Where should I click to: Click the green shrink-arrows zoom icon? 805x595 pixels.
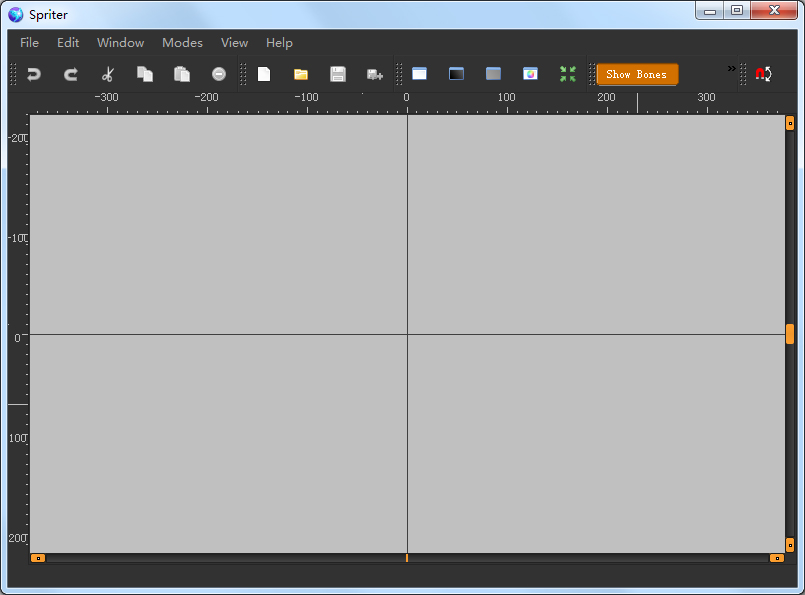click(568, 74)
